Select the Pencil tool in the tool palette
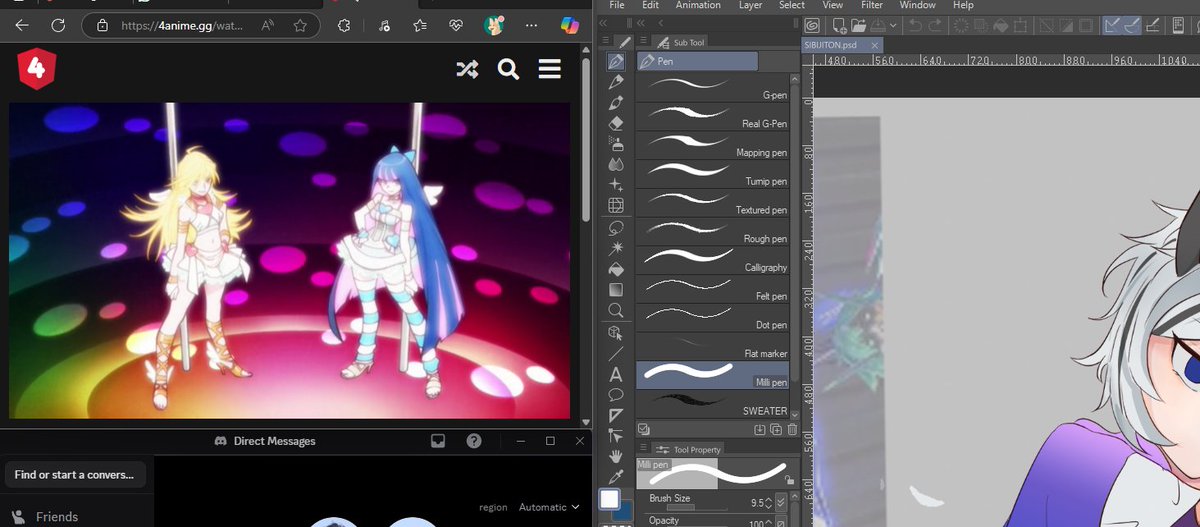This screenshot has height=527, width=1200. click(616, 81)
